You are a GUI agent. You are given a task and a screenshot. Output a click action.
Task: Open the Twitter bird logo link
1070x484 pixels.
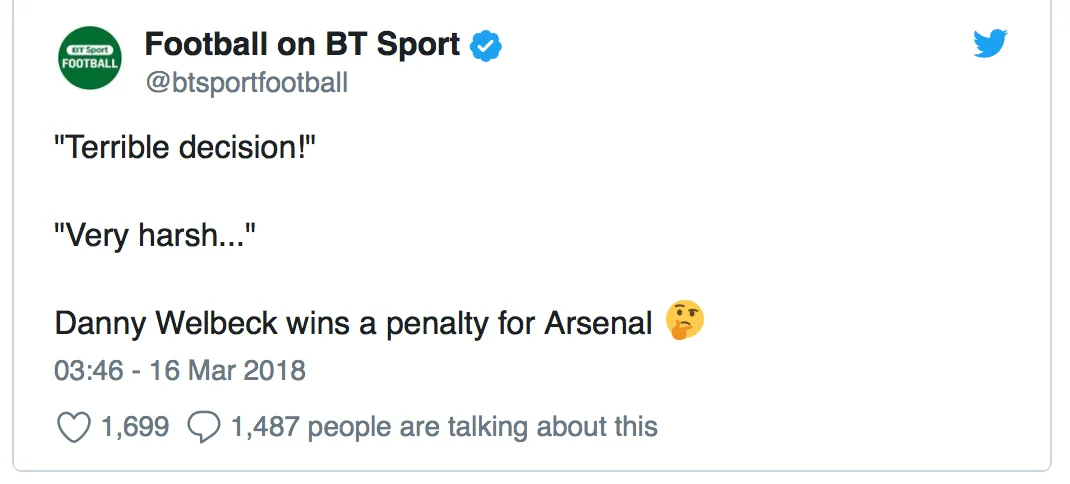pos(990,44)
